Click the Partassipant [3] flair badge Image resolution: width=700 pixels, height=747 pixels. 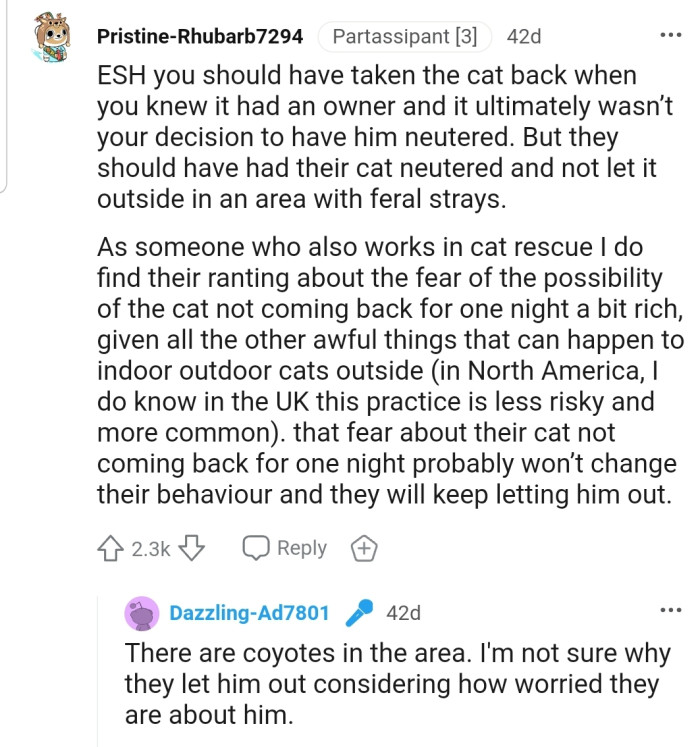click(404, 37)
